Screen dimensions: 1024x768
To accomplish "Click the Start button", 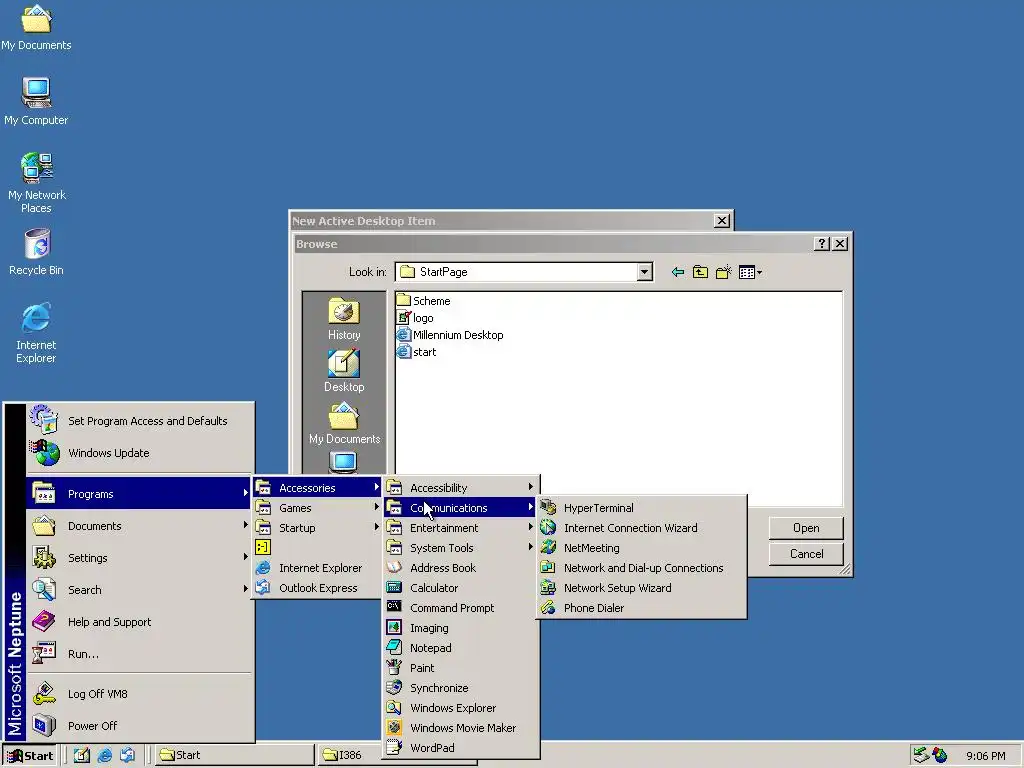I will point(29,756).
